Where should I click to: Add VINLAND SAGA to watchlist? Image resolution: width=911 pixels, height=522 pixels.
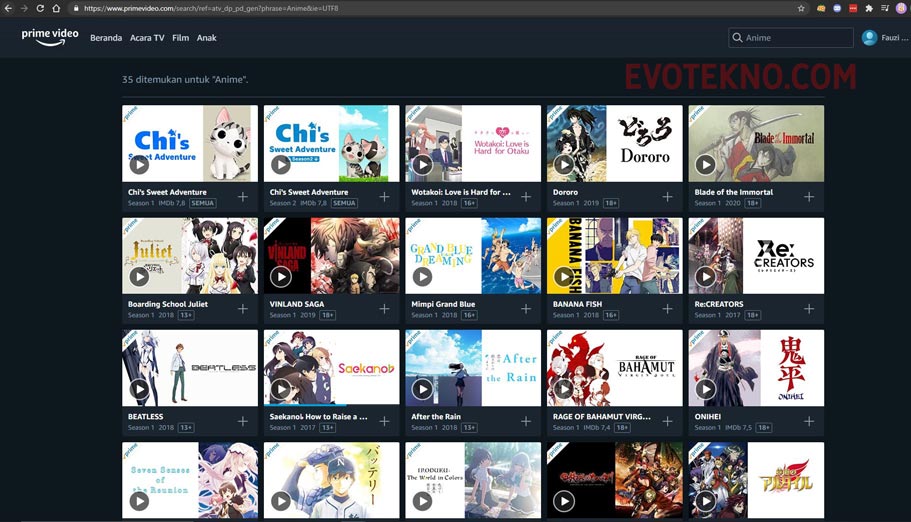[x=385, y=309]
